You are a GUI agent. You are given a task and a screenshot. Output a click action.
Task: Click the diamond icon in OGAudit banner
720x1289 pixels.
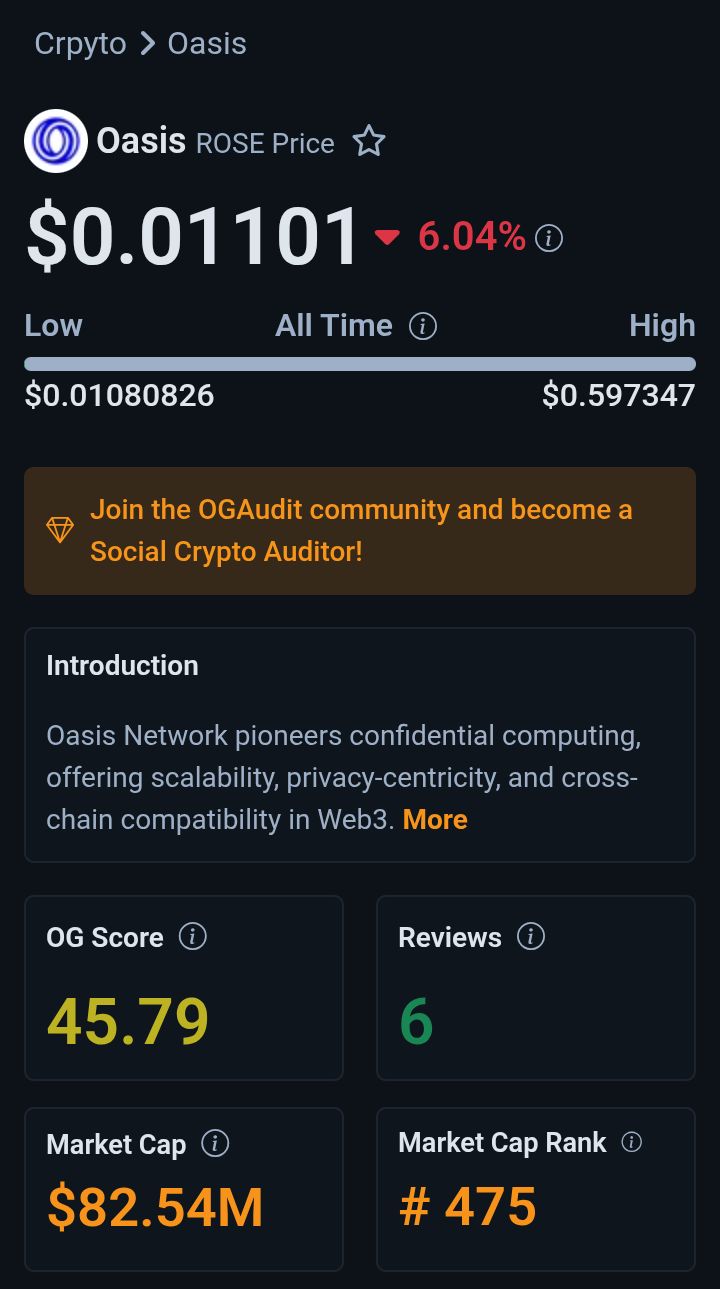(x=60, y=530)
